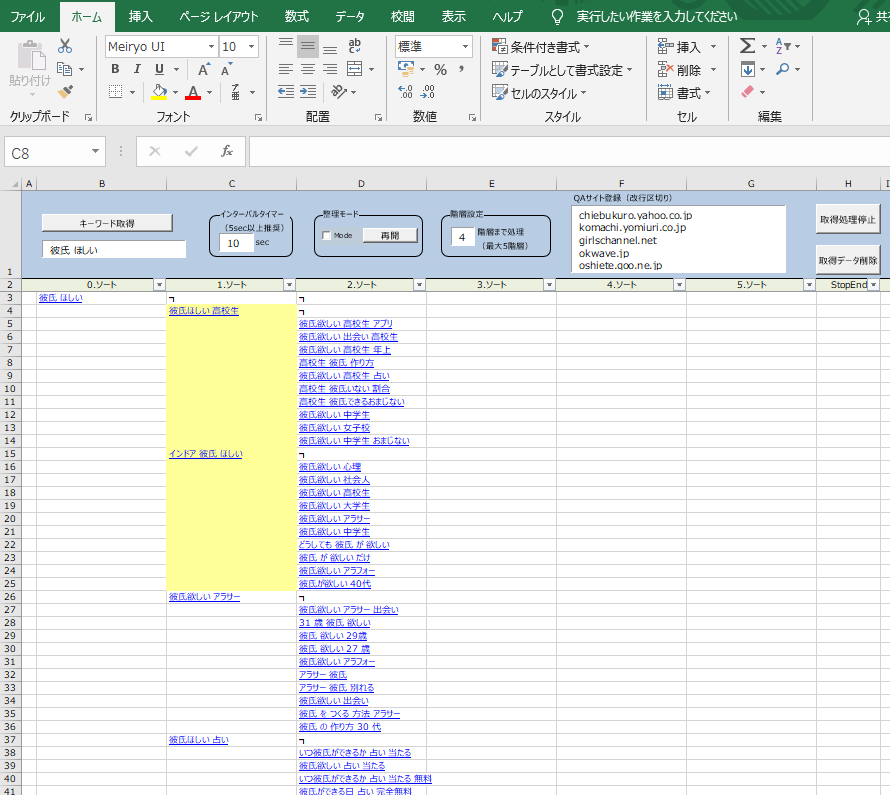Open the font size dropdown
This screenshot has width=890, height=795.
click(251, 47)
